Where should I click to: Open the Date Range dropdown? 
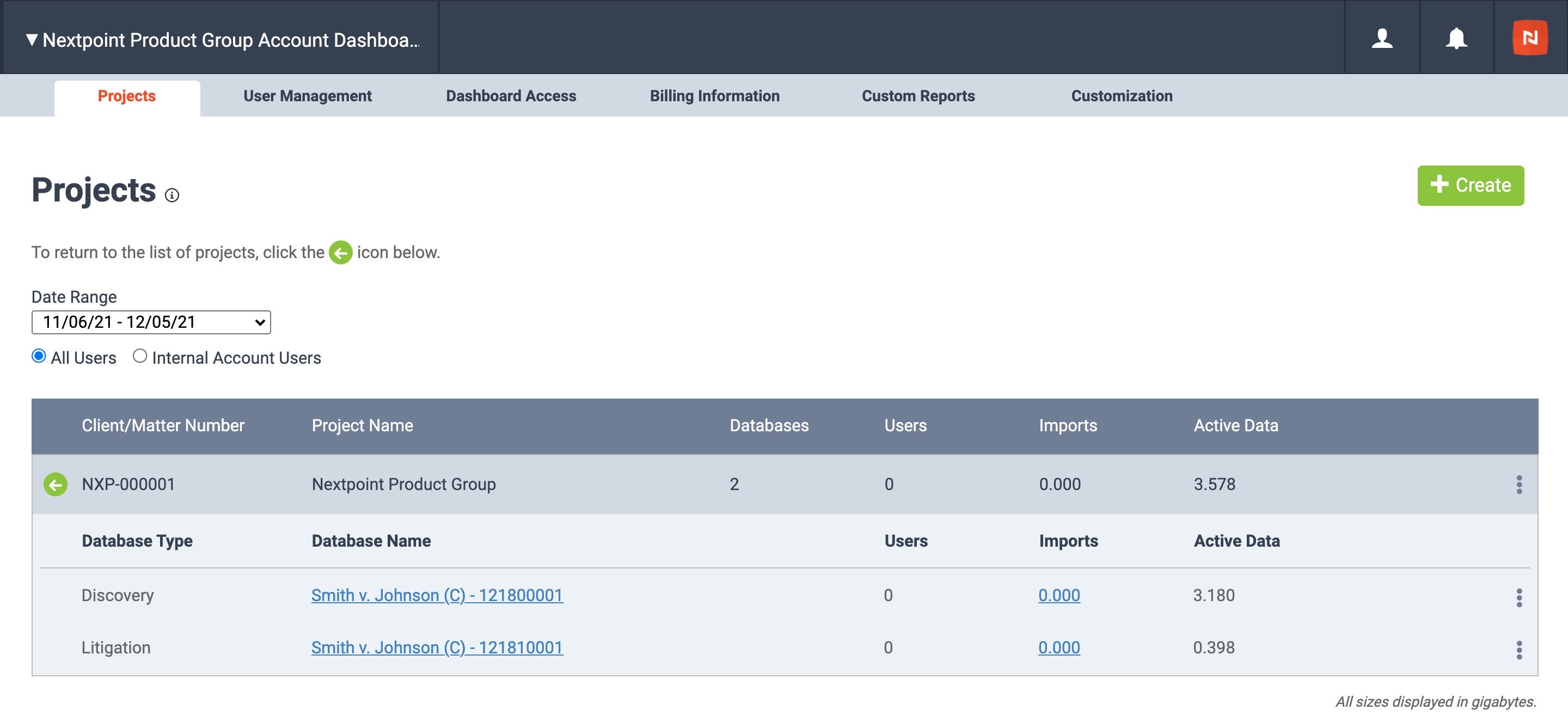point(151,322)
